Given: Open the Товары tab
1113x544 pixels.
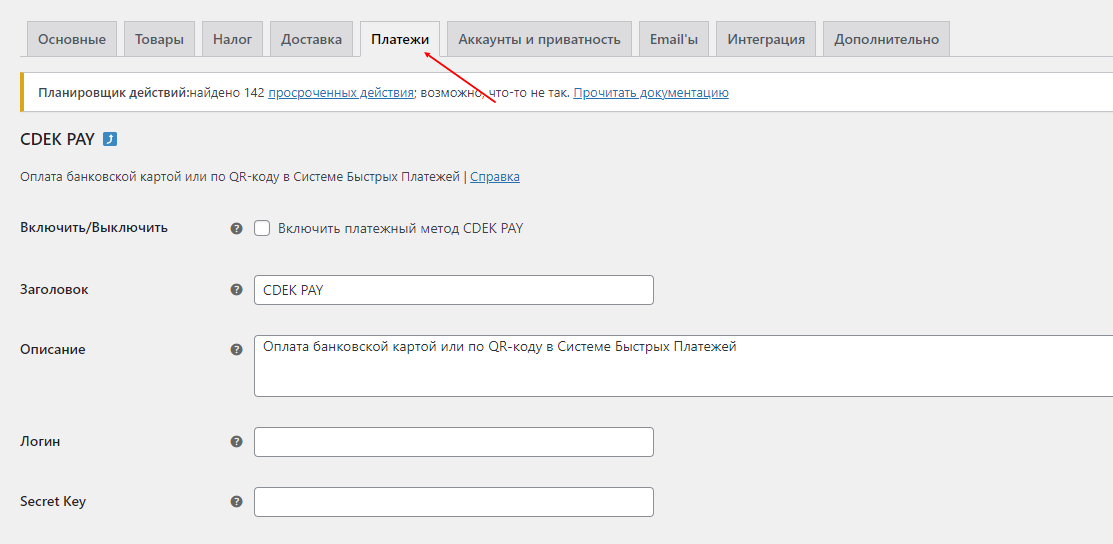Looking at the screenshot, I should 160,39.
